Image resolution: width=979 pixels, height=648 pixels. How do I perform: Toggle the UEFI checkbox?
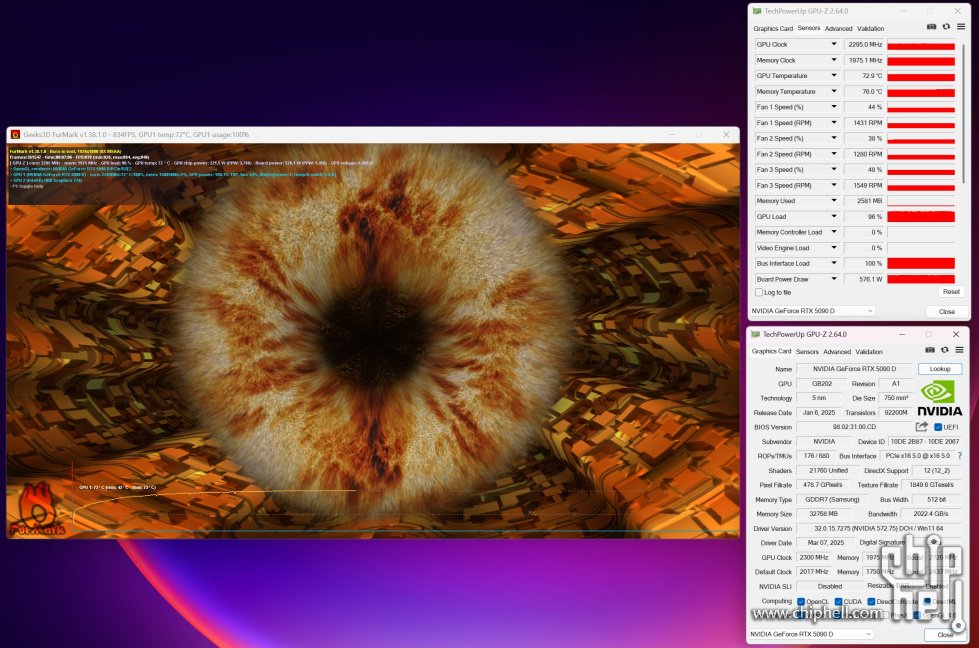pyautogui.click(x=938, y=427)
